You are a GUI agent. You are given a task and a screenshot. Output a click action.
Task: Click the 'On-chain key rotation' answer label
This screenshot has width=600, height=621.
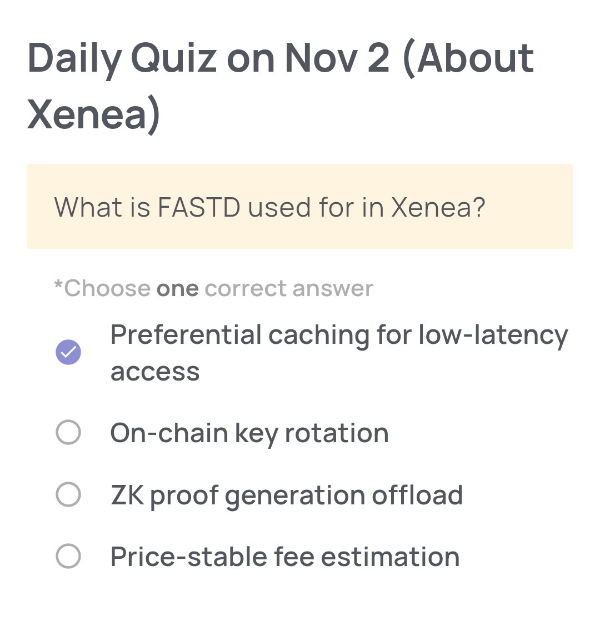(249, 433)
